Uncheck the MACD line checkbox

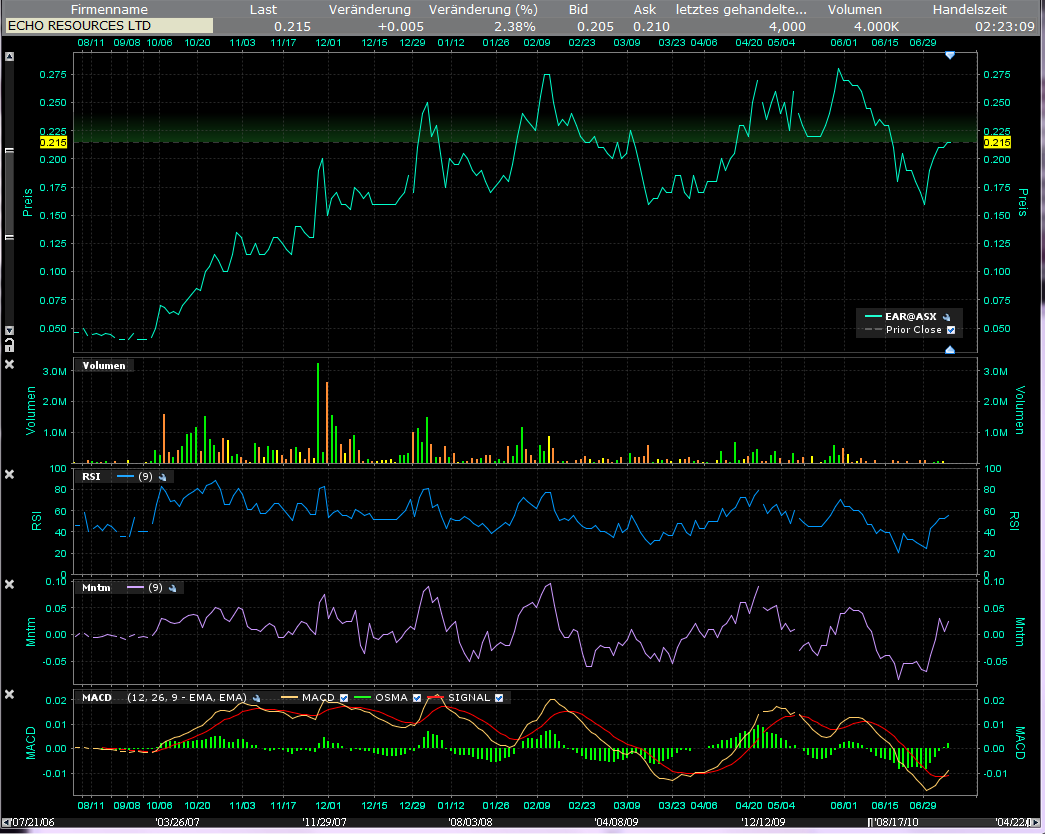pyautogui.click(x=345, y=698)
